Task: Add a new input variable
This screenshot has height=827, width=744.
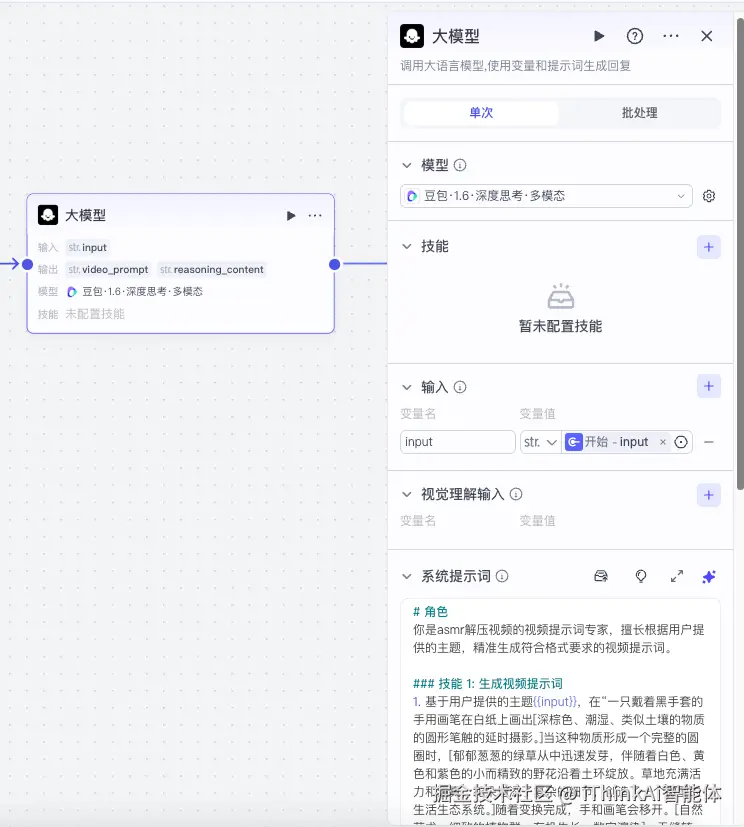Action: tap(709, 386)
